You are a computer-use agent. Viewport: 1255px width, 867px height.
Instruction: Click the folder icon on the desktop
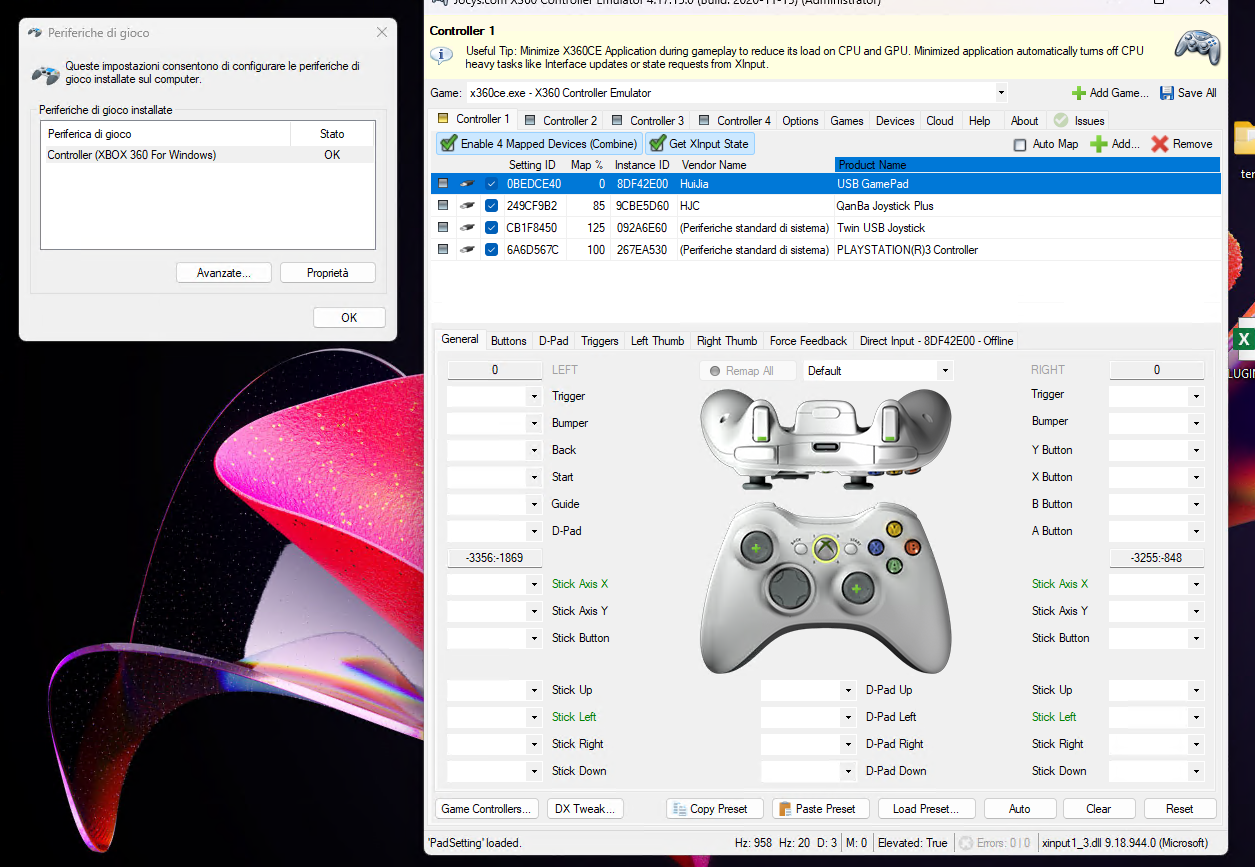tap(1245, 138)
